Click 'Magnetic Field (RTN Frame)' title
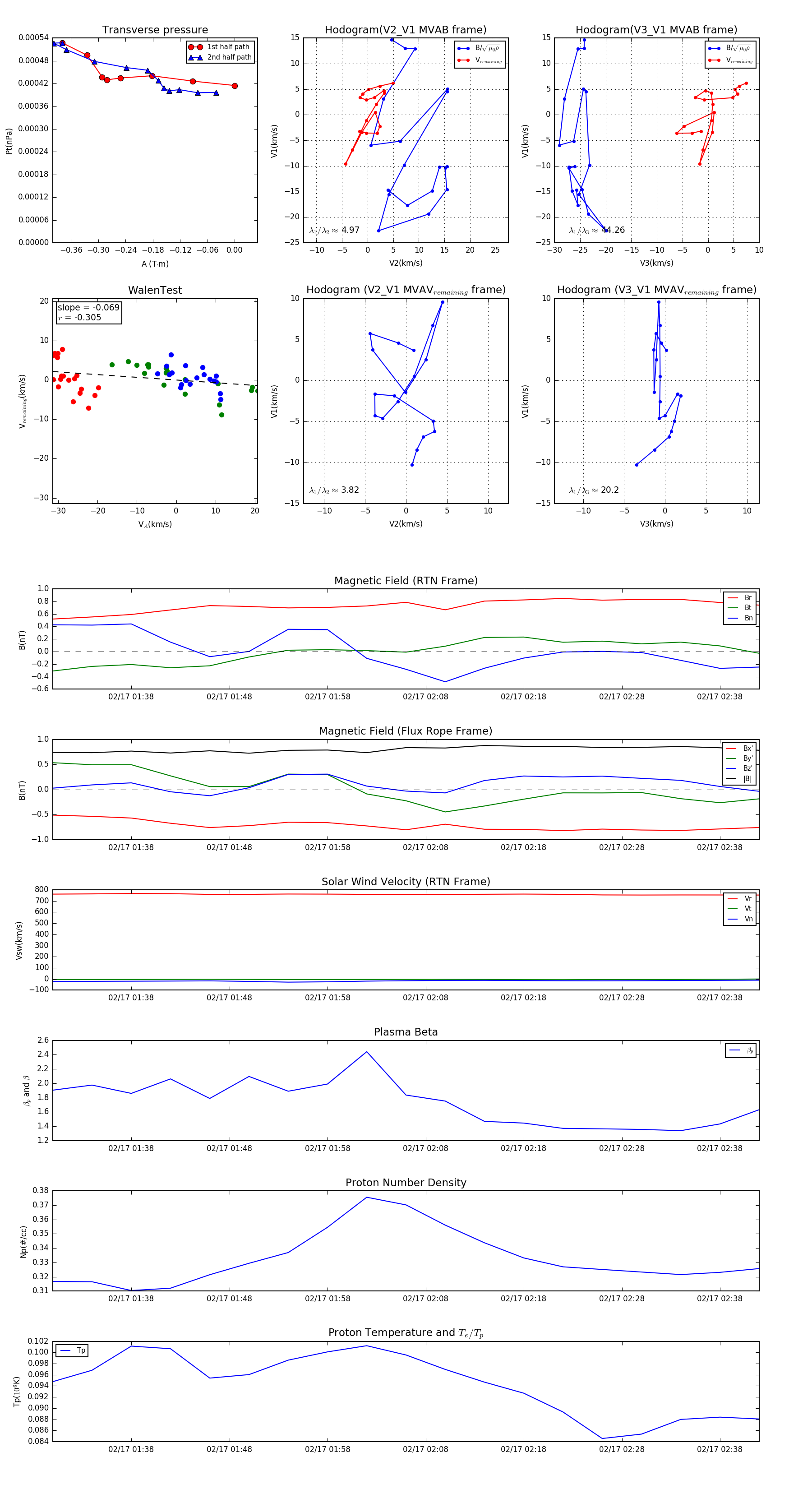The width and height of the screenshot is (812, 1489). (406, 581)
